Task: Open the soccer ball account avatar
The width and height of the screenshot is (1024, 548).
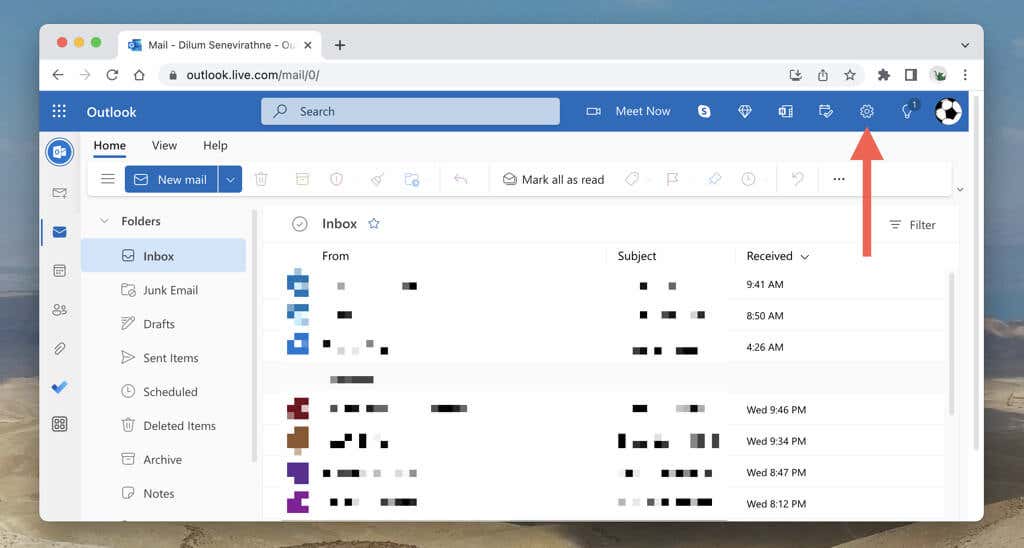Action: tap(948, 112)
